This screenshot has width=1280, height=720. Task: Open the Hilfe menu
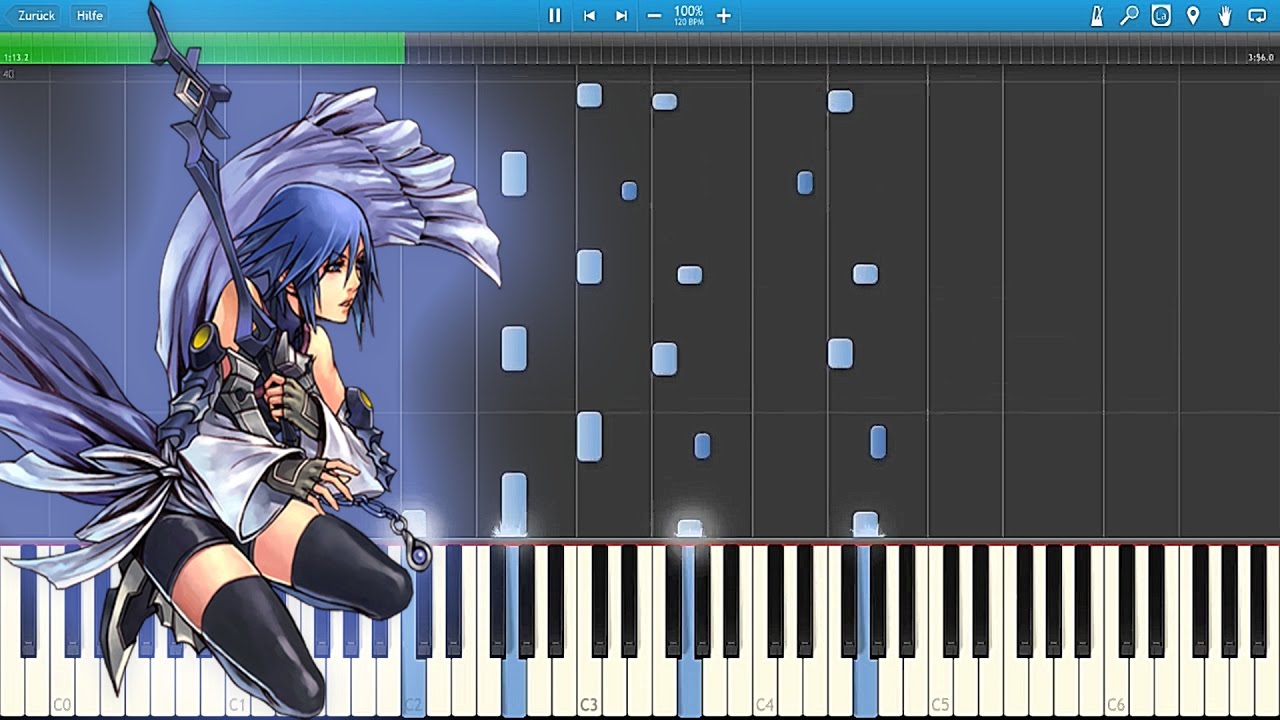90,16
